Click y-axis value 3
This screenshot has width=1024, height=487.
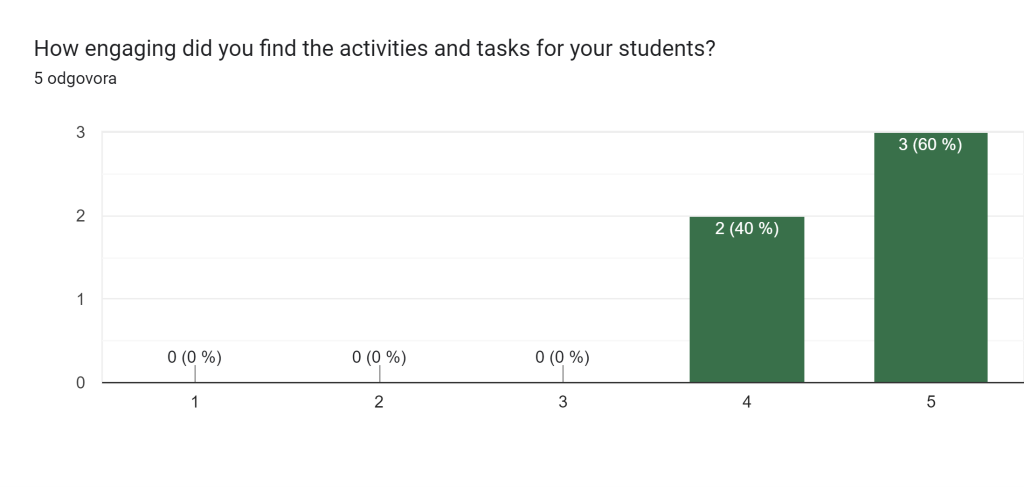[79, 132]
